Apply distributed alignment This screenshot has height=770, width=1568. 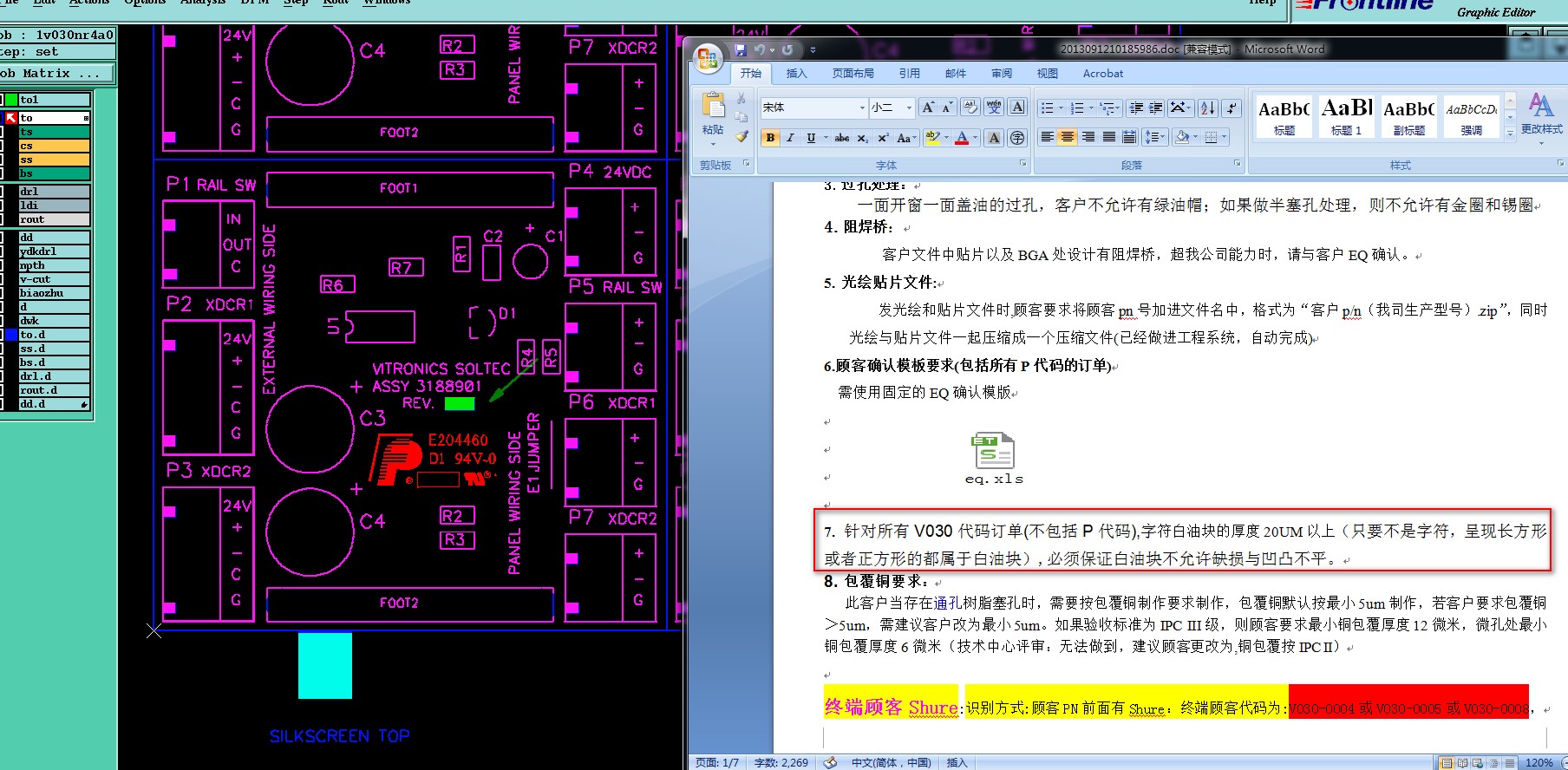point(1129,137)
